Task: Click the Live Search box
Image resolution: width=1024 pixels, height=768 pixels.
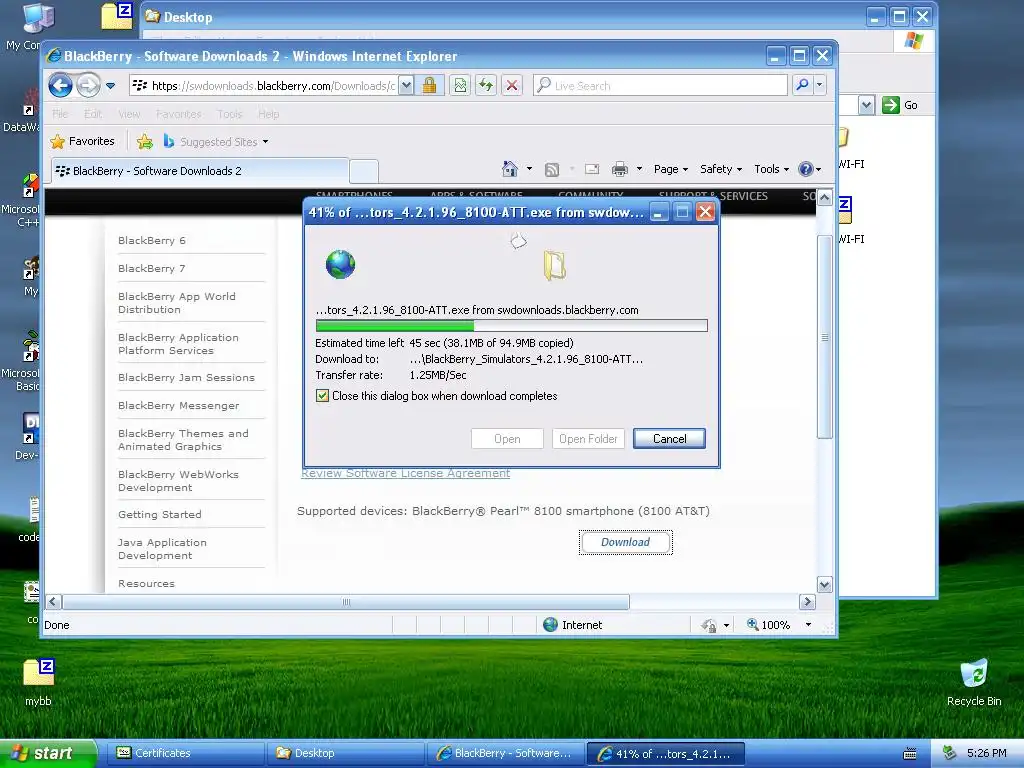Action: 660,86
